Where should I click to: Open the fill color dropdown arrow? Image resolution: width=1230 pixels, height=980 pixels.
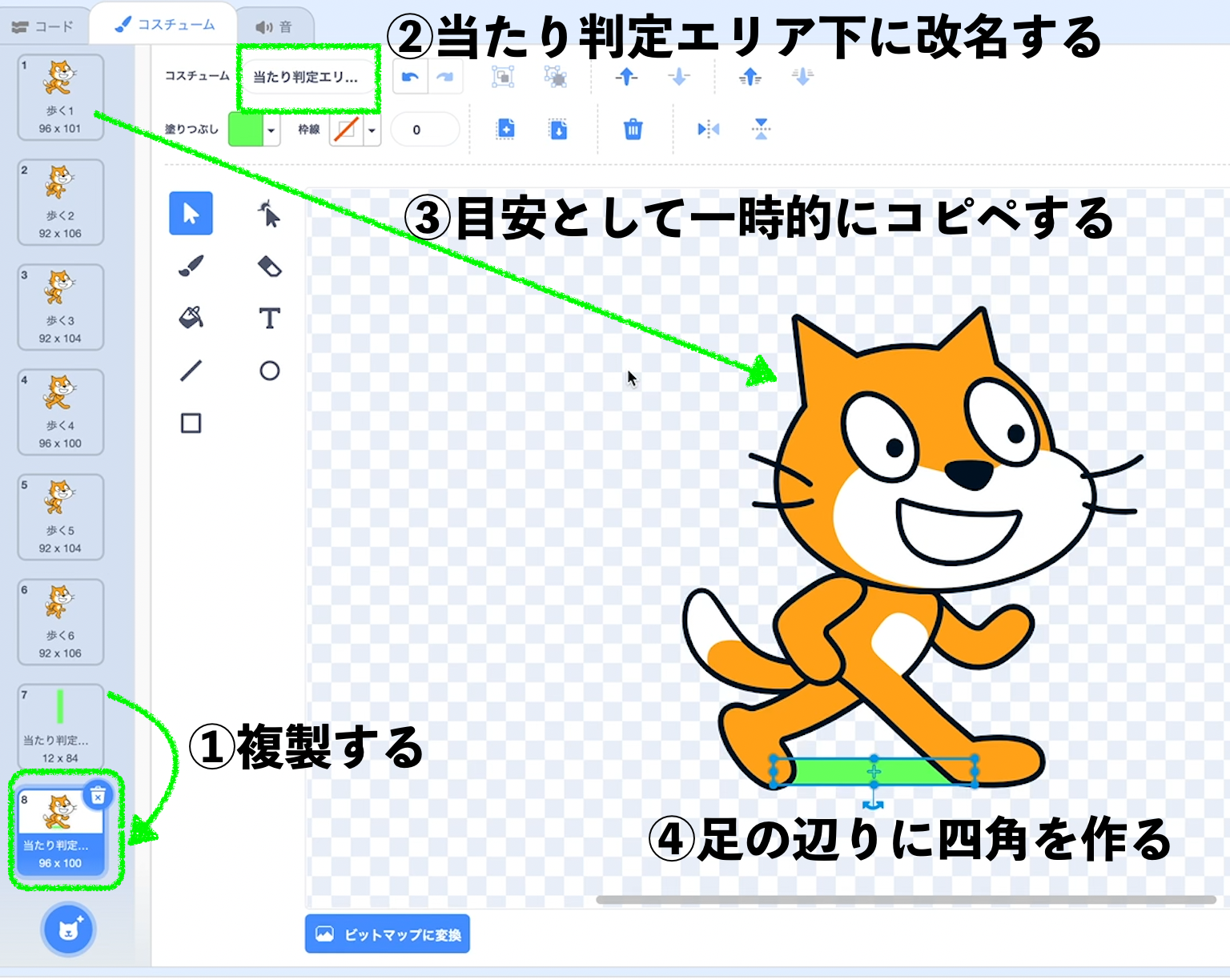pos(271,130)
